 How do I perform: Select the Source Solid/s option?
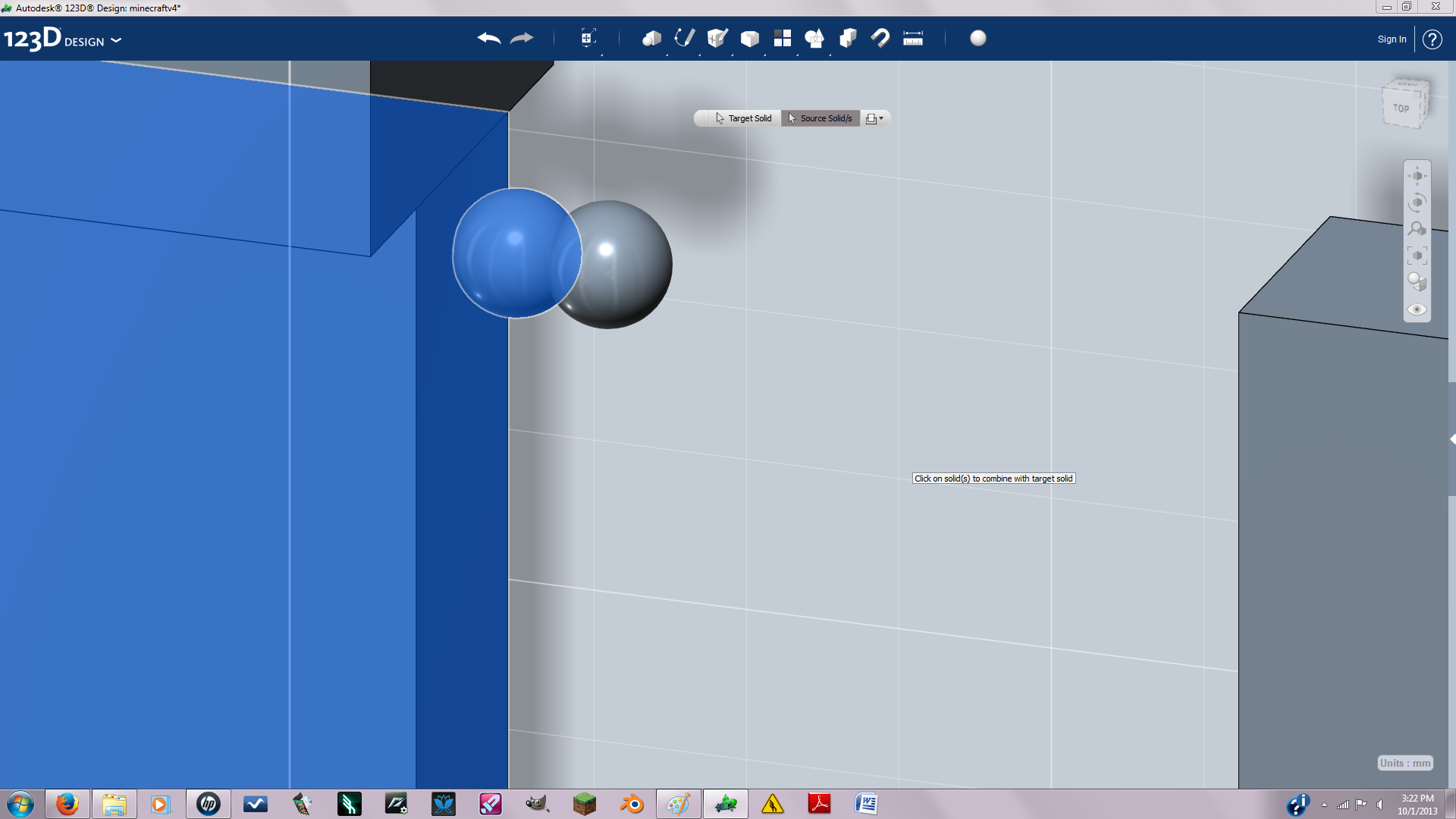(821, 118)
